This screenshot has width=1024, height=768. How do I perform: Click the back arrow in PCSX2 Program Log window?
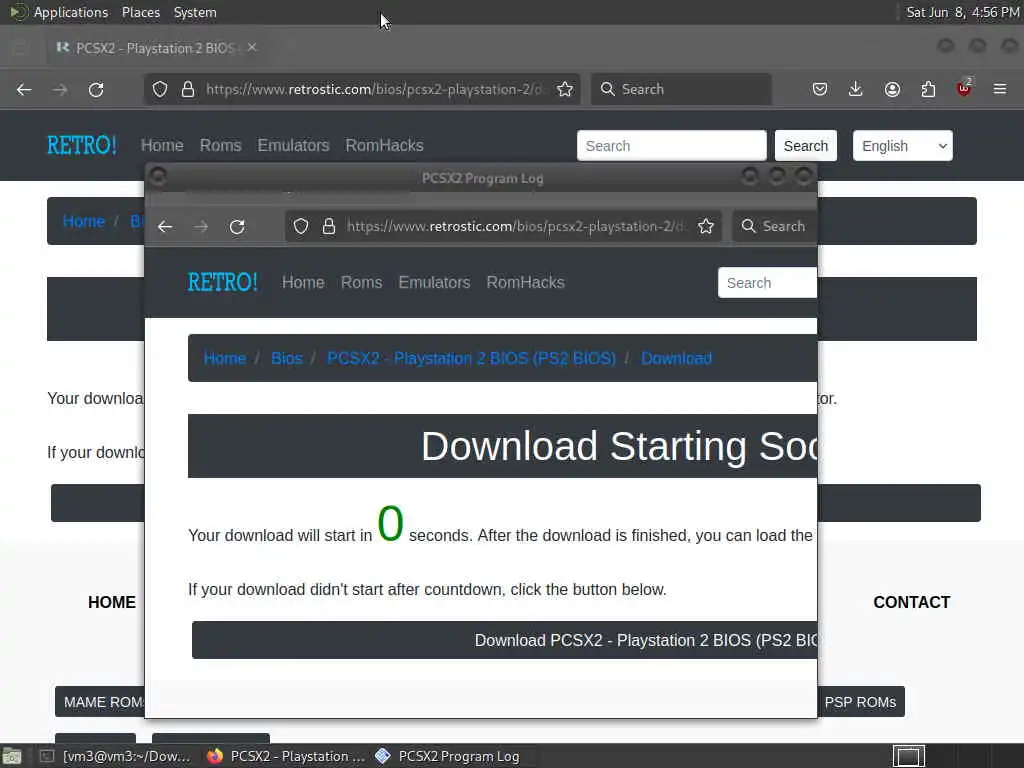click(165, 227)
